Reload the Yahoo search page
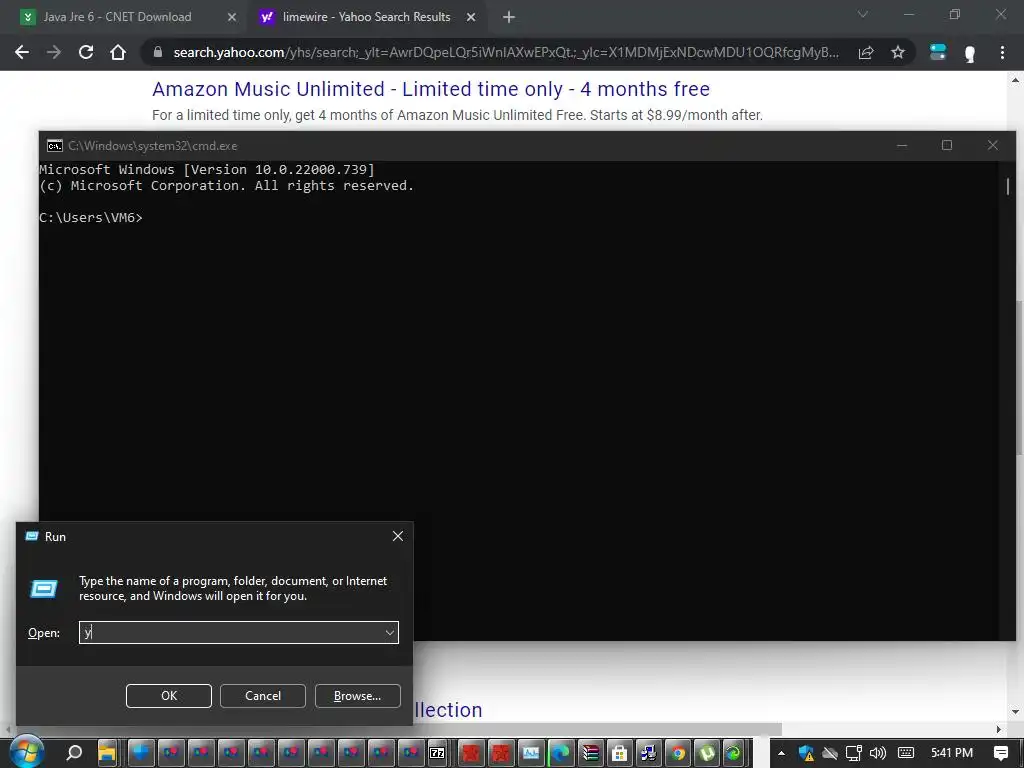Viewport: 1024px width, 768px height. click(86, 52)
